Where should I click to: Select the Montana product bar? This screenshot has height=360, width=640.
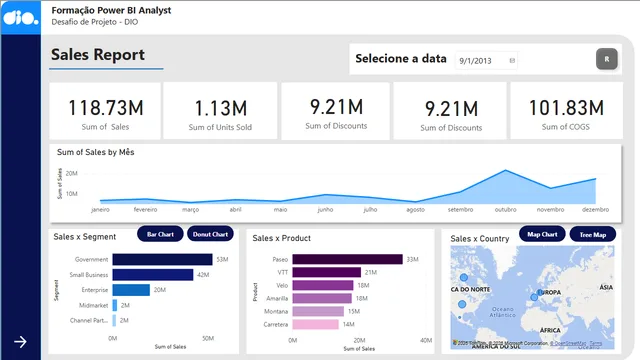point(318,311)
